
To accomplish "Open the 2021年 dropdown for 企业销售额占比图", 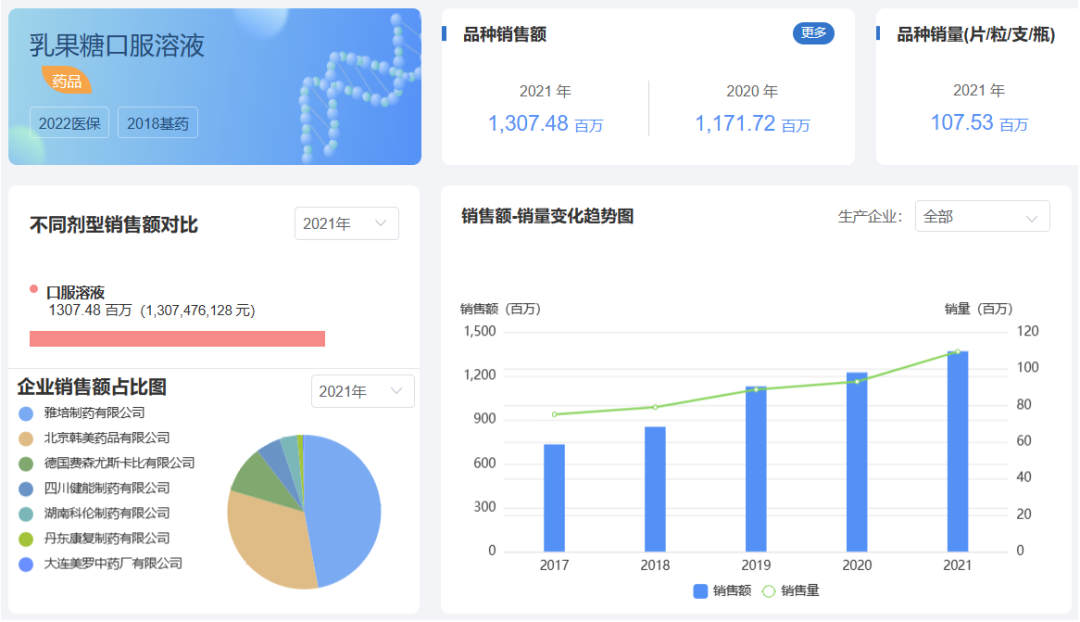I will tap(362, 391).
